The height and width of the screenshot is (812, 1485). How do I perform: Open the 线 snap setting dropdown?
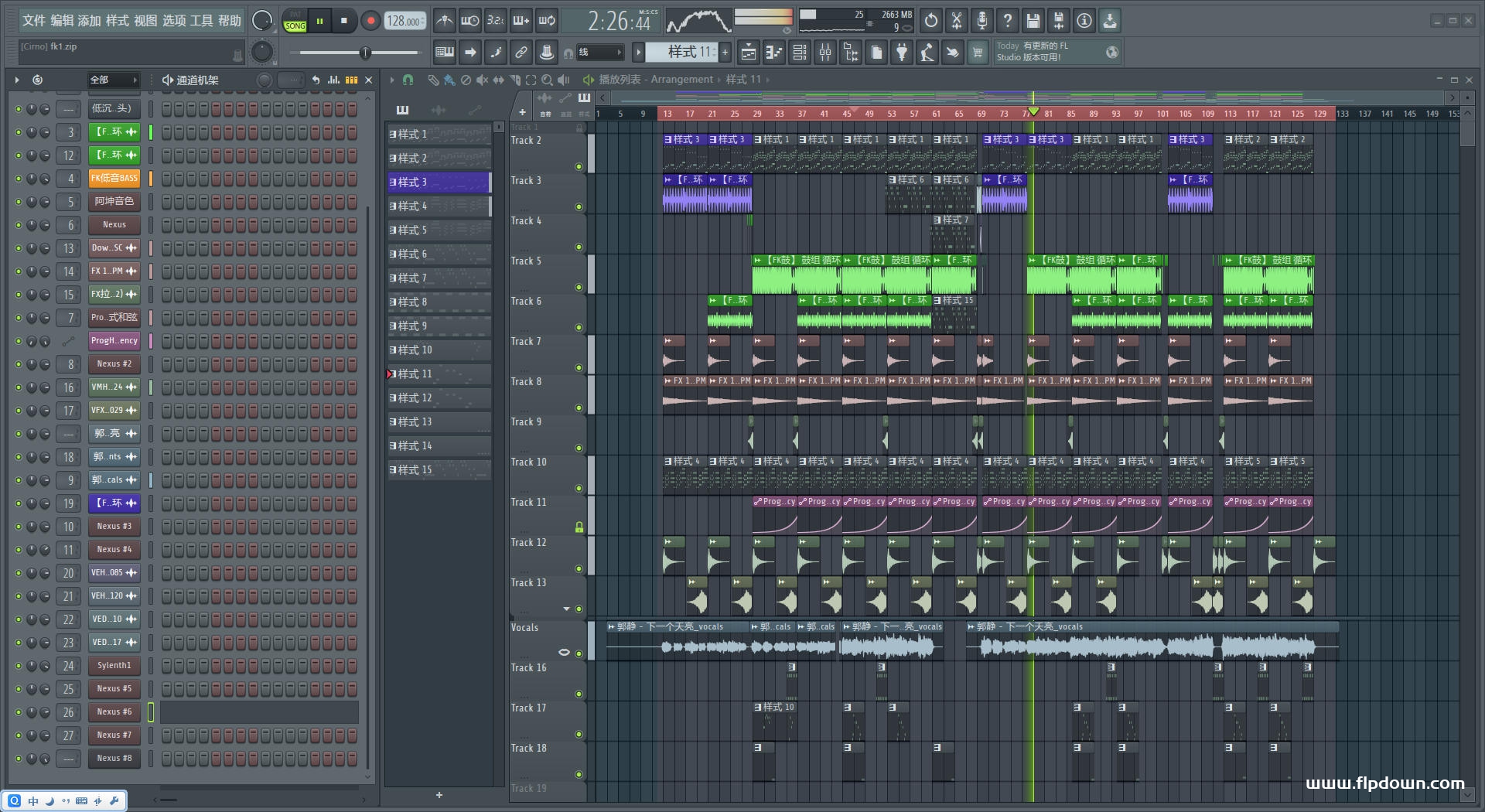pos(599,53)
